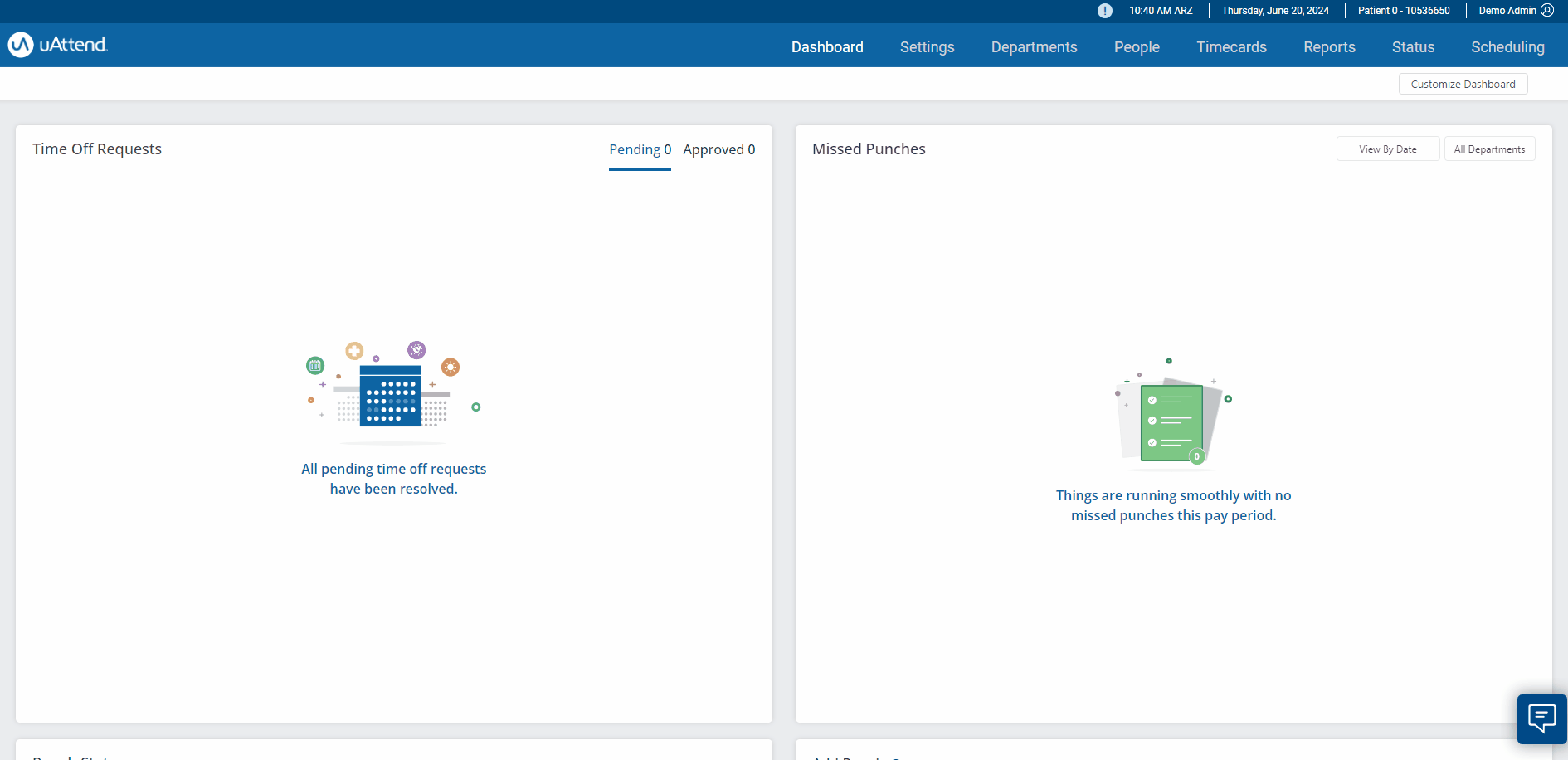1568x760 pixels.
Task: Expand the Demo Admin account menu
Action: click(1516, 11)
